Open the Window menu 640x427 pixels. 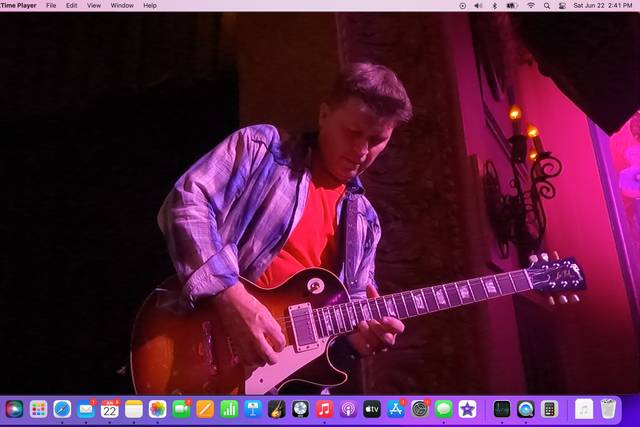point(122,5)
